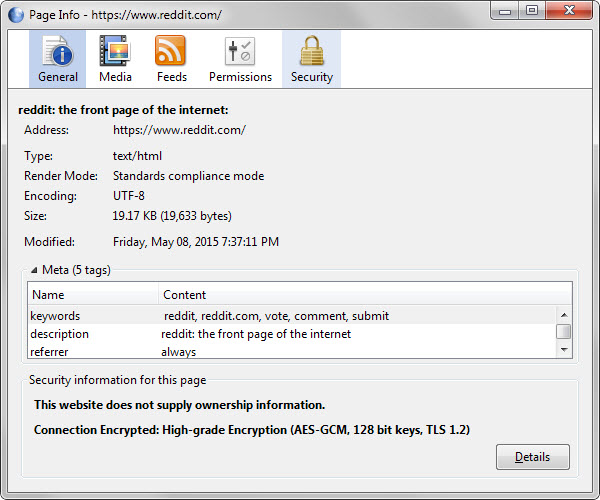600x500 pixels.
Task: Click the globe icon in title bar
Action: (x=16, y=15)
